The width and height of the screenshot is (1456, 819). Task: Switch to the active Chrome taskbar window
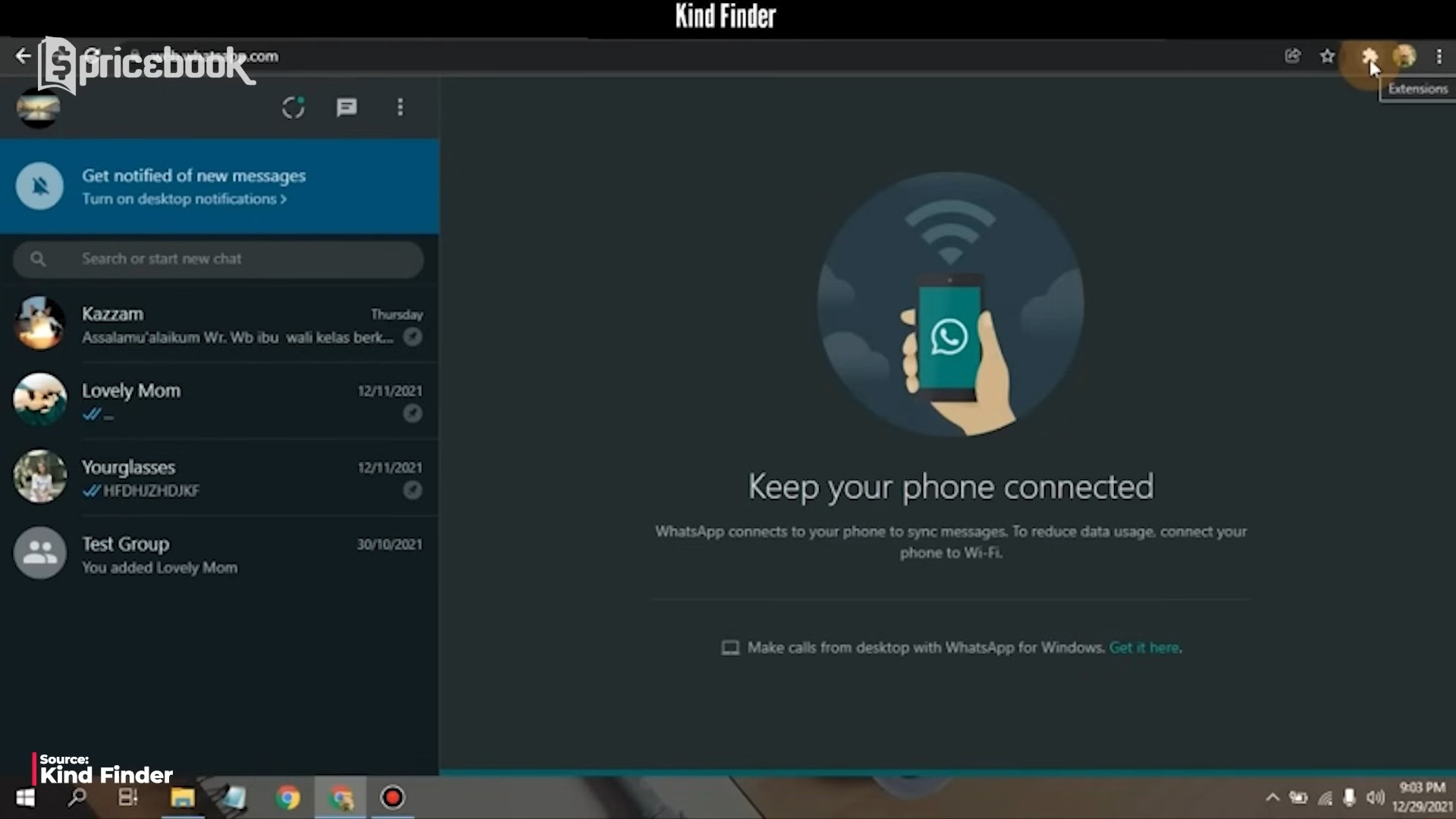(340, 798)
